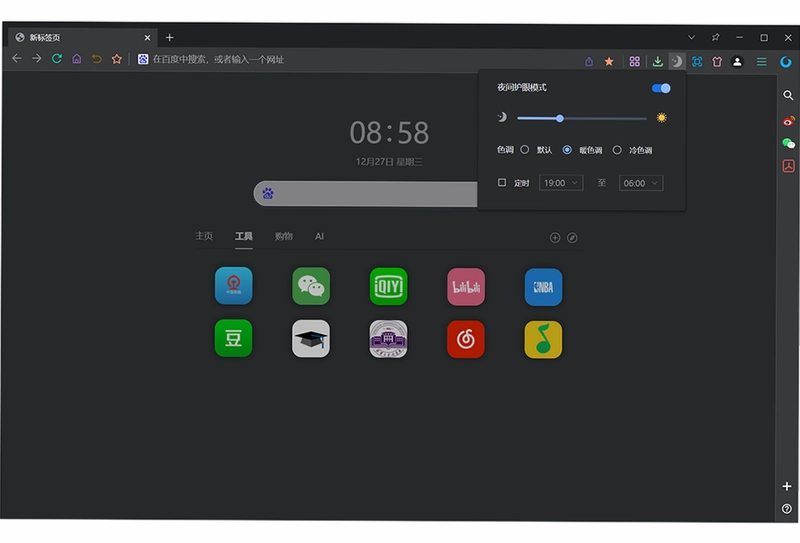
Task: Click the moon end of brightness slider
Action: tap(502, 117)
